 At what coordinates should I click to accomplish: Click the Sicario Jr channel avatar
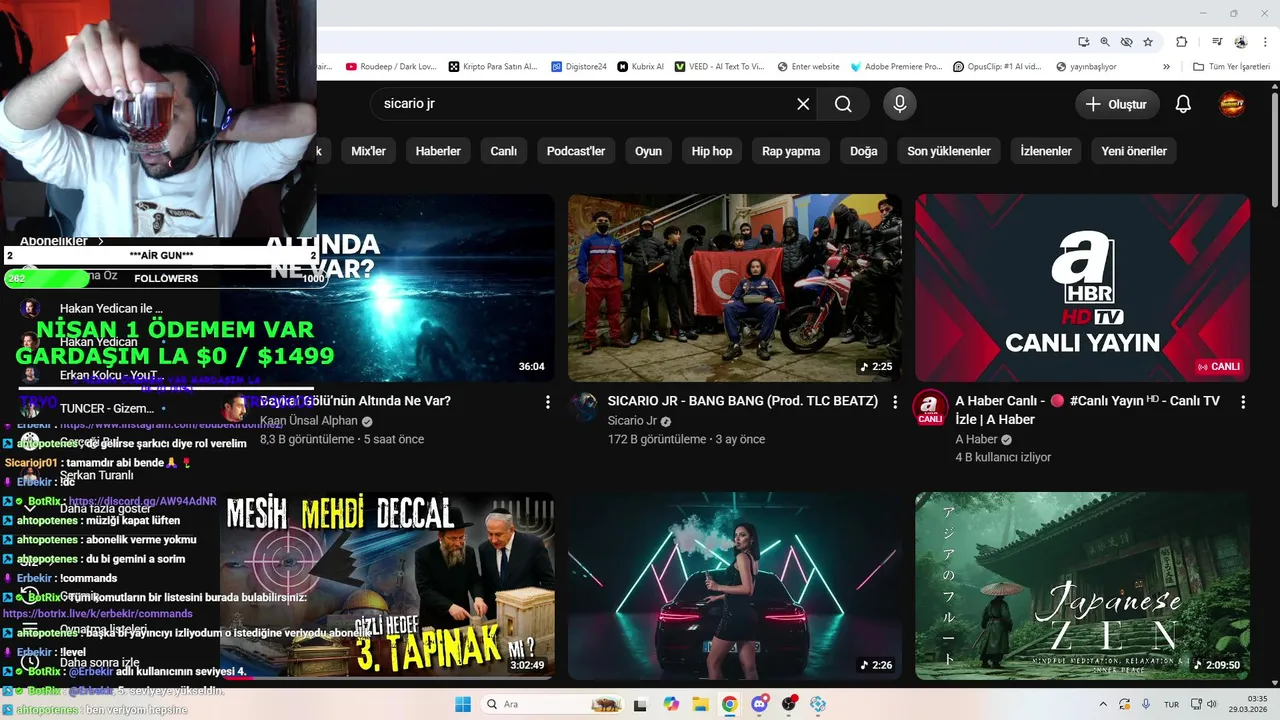(x=583, y=407)
